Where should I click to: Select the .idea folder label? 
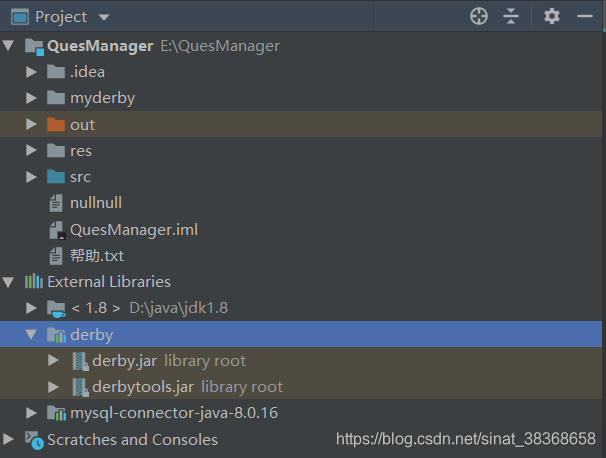(x=87, y=72)
